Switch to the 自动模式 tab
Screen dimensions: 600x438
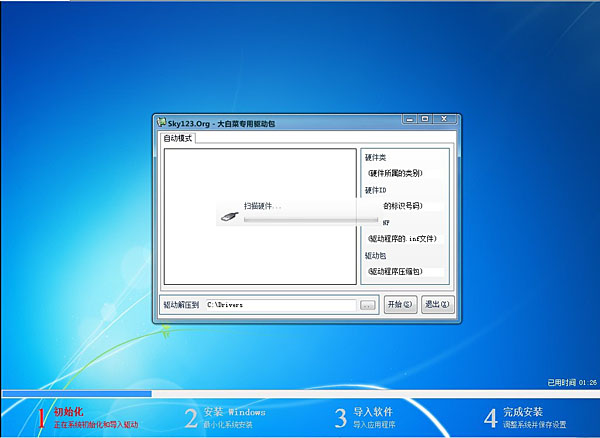pyautogui.click(x=177, y=138)
